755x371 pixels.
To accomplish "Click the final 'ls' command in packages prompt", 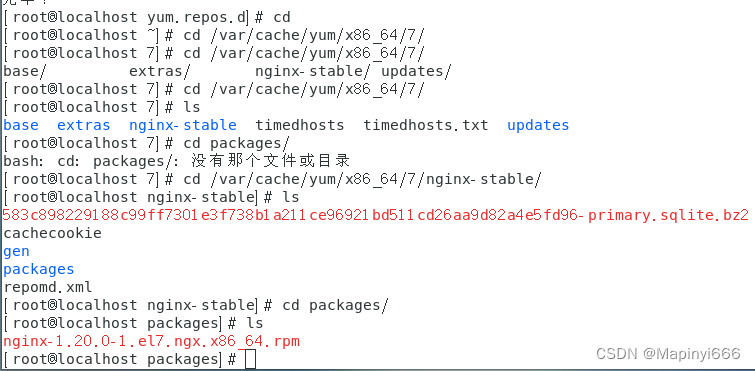I will [x=255, y=323].
